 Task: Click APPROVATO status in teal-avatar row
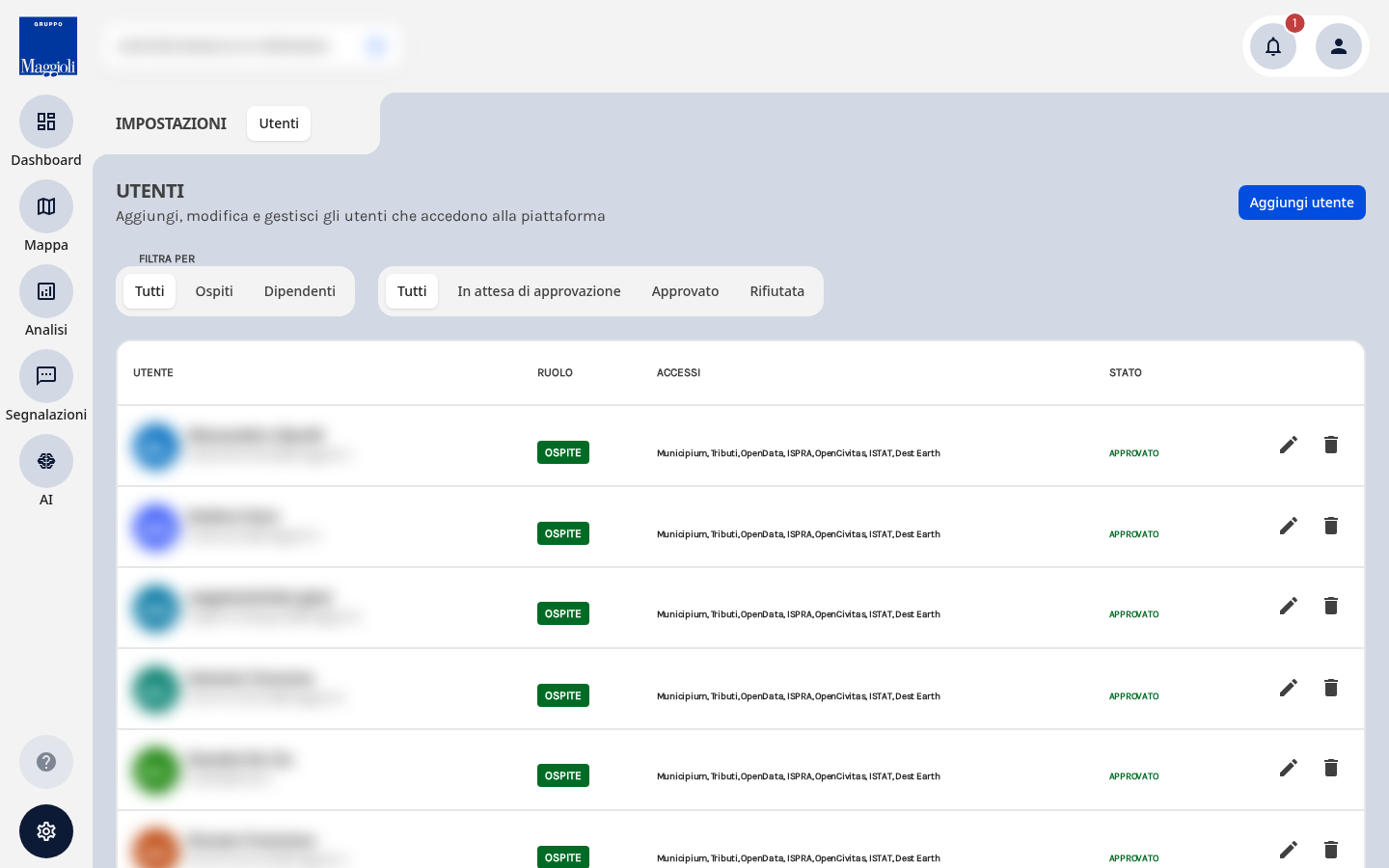[1134, 696]
